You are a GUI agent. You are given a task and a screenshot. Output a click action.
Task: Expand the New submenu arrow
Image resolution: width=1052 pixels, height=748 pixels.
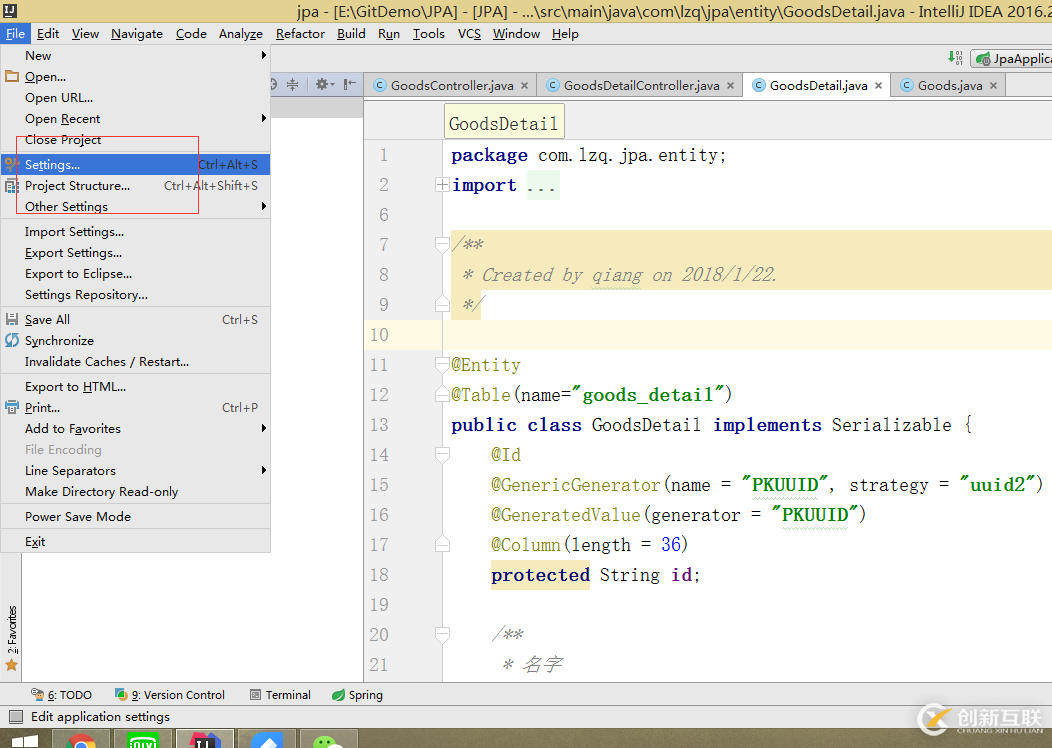tap(264, 55)
